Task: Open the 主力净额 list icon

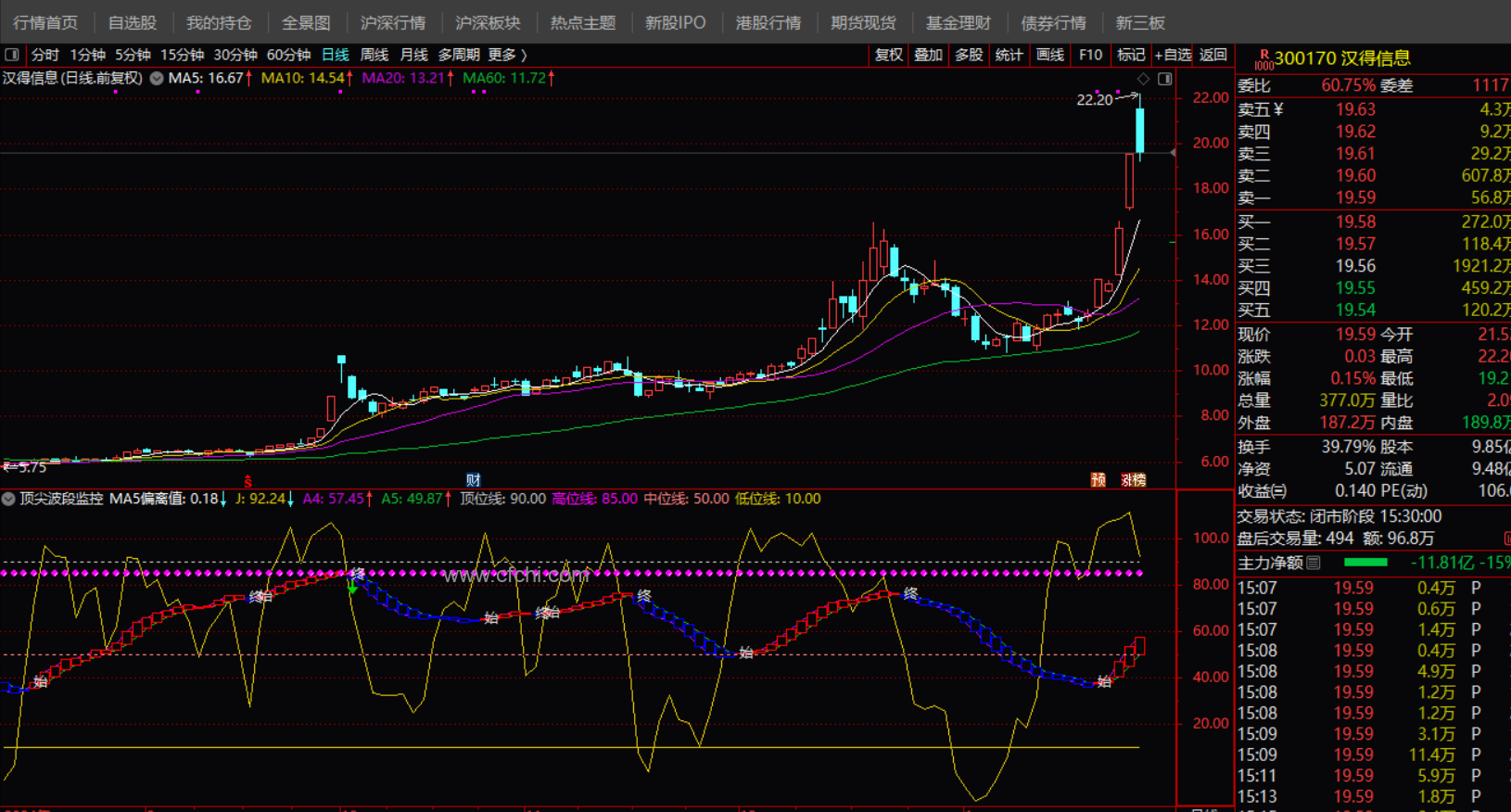Action: [1314, 563]
